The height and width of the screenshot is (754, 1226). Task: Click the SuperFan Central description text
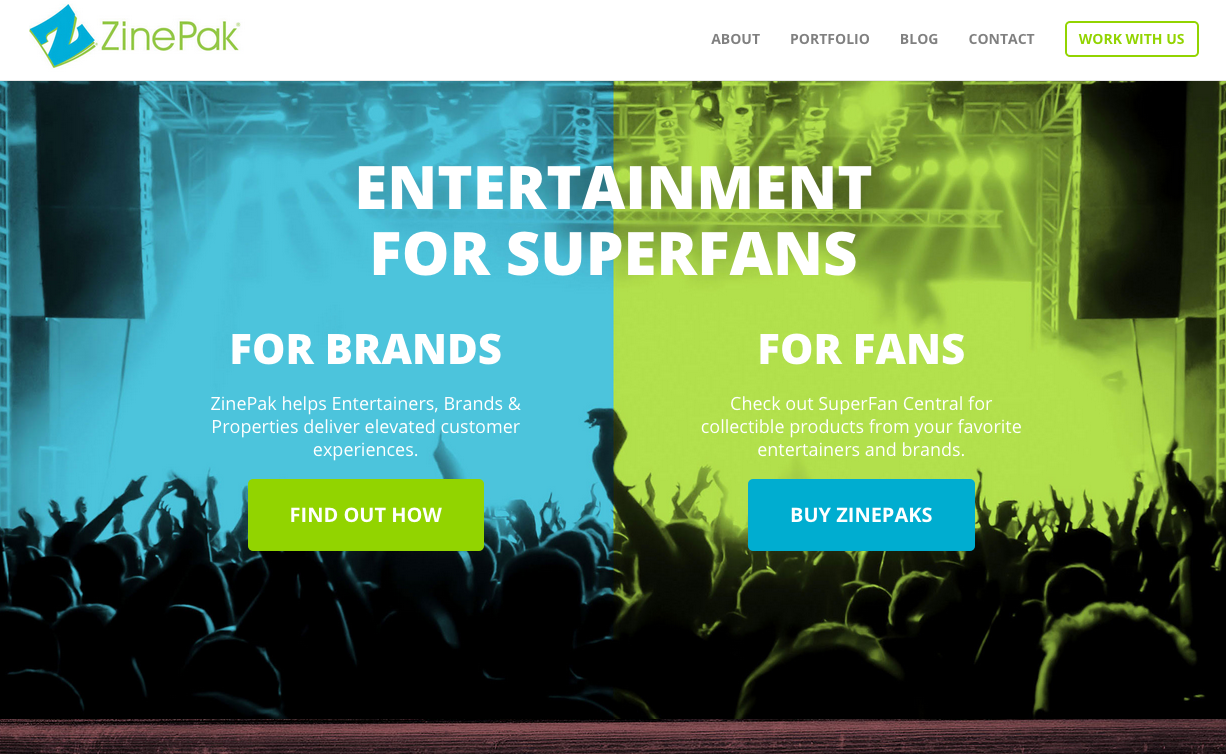pos(861,427)
